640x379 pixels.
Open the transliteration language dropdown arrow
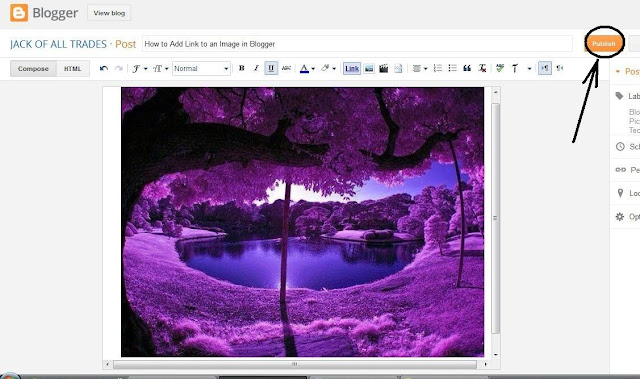[x=529, y=69]
